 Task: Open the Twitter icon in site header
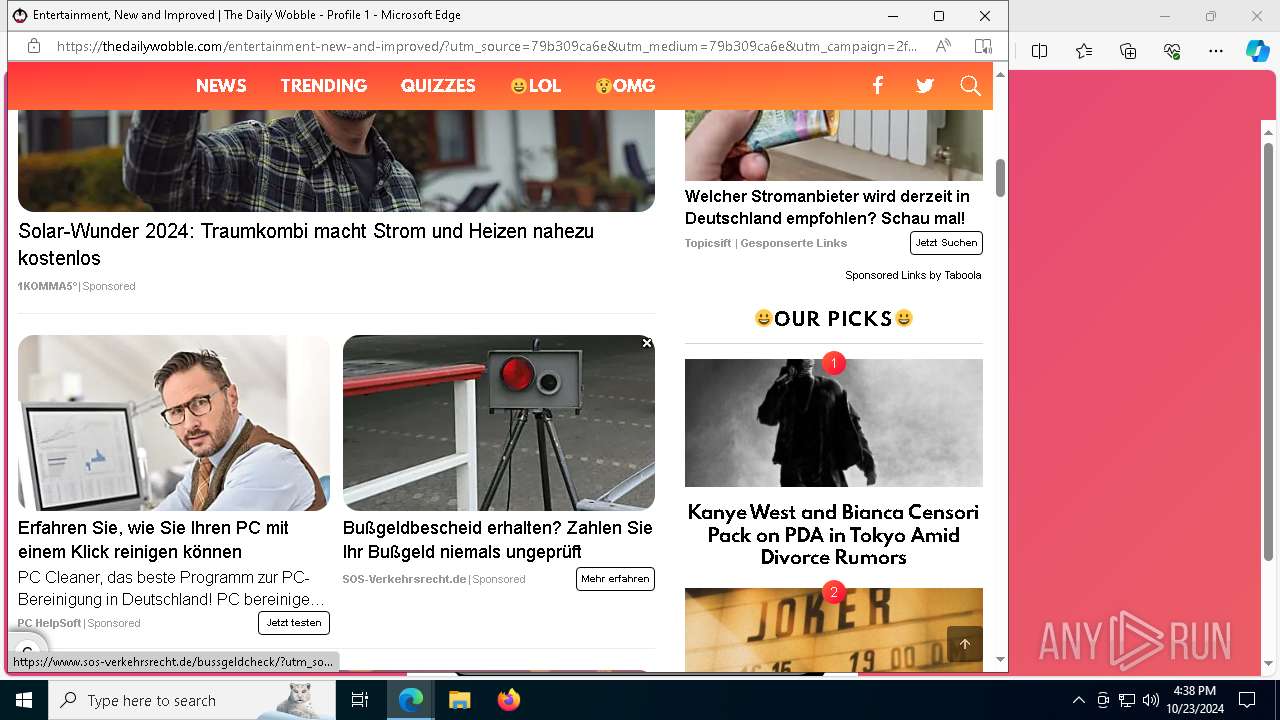pyautogui.click(x=925, y=86)
